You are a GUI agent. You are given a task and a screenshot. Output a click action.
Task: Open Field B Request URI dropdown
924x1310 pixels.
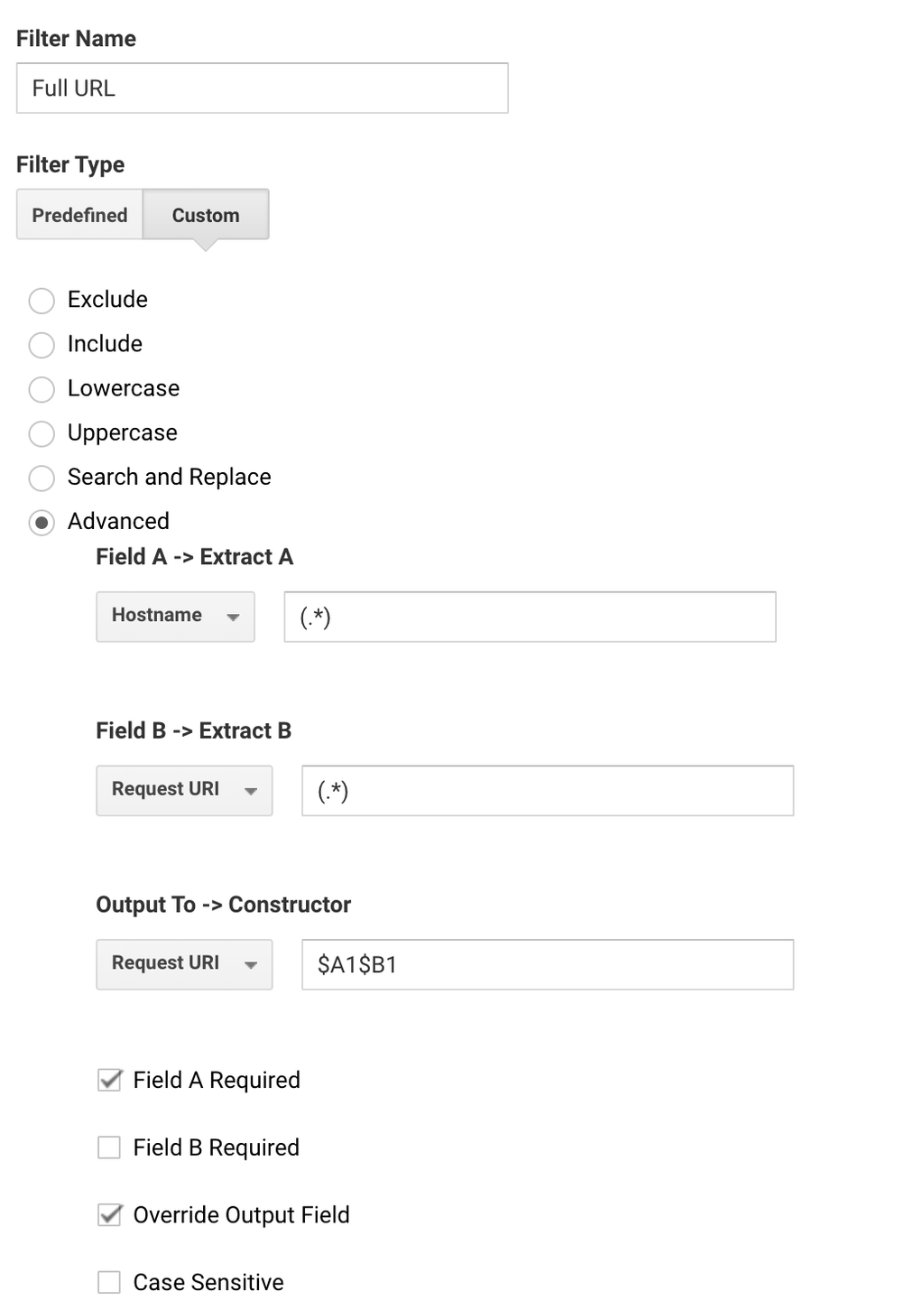[184, 791]
